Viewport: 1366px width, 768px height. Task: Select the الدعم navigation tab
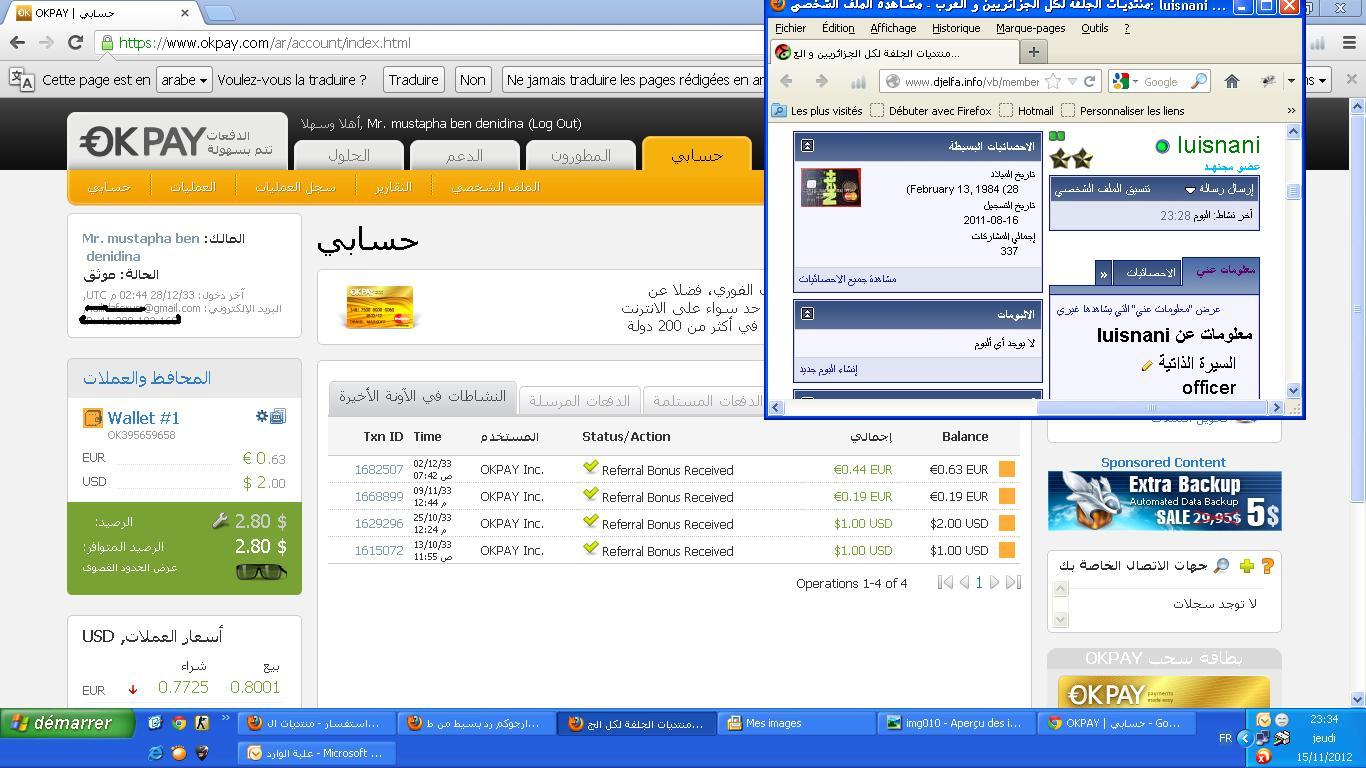464,155
